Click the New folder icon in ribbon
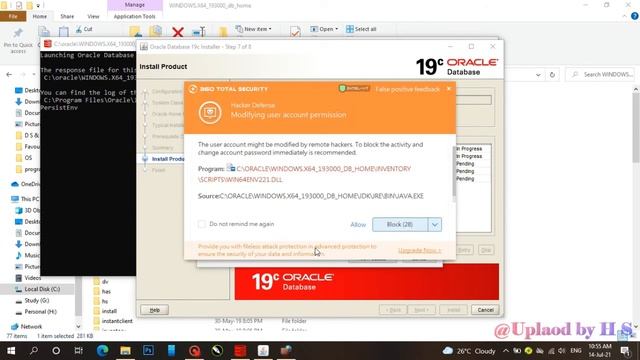 (222, 32)
